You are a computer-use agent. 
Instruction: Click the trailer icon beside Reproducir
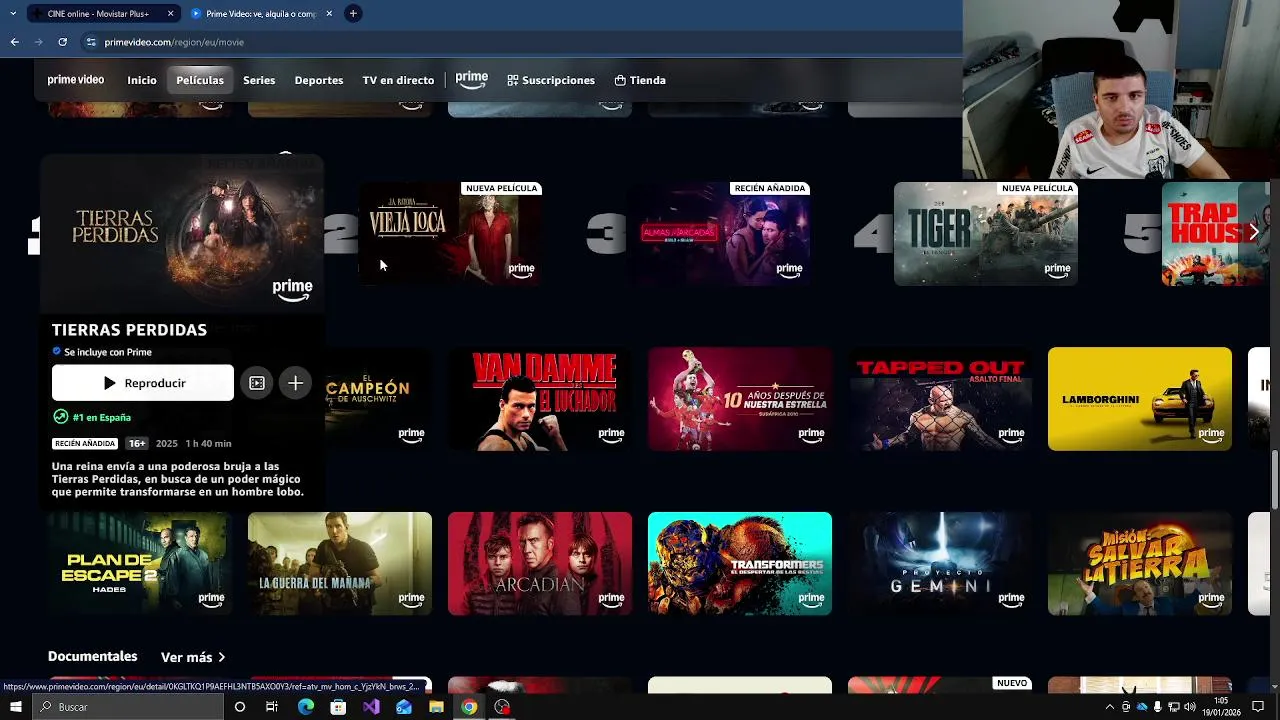tap(257, 383)
